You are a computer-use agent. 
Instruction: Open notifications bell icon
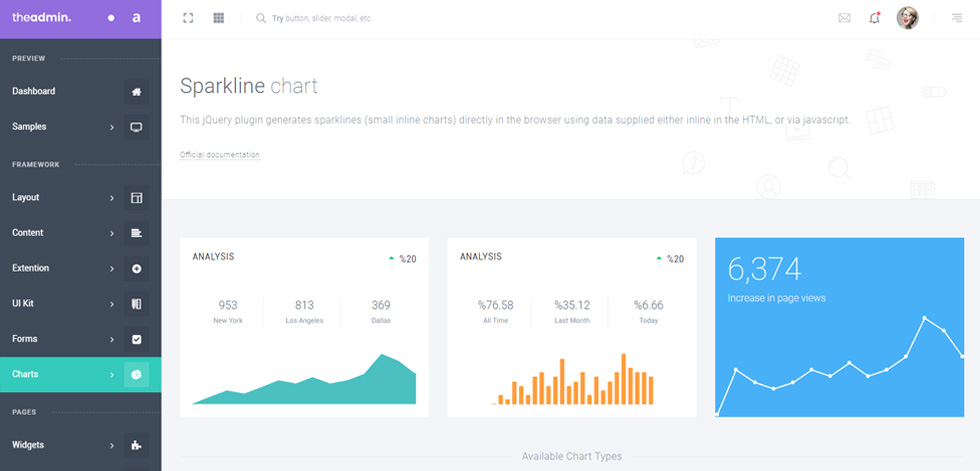point(874,18)
